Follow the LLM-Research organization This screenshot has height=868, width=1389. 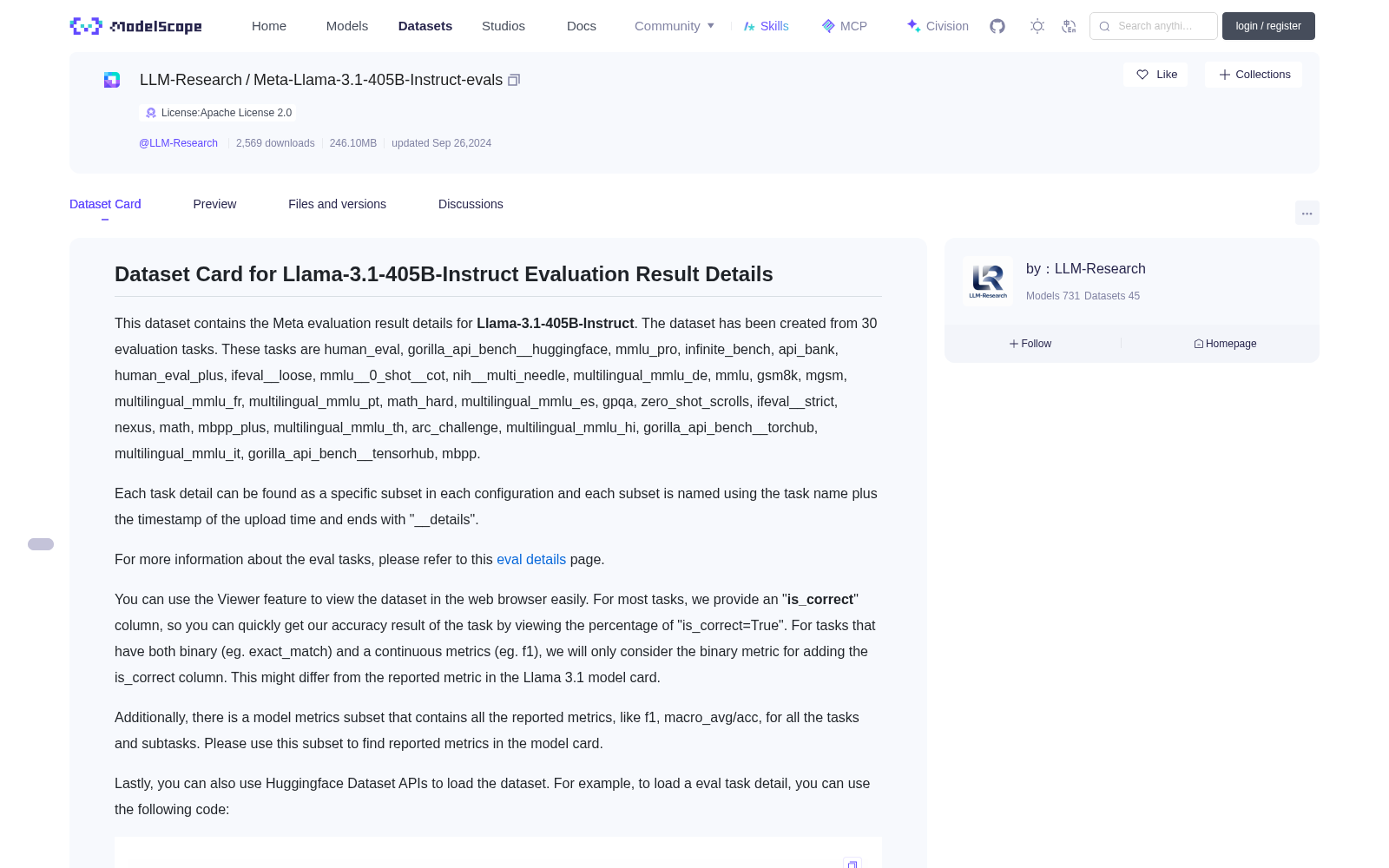click(1030, 344)
